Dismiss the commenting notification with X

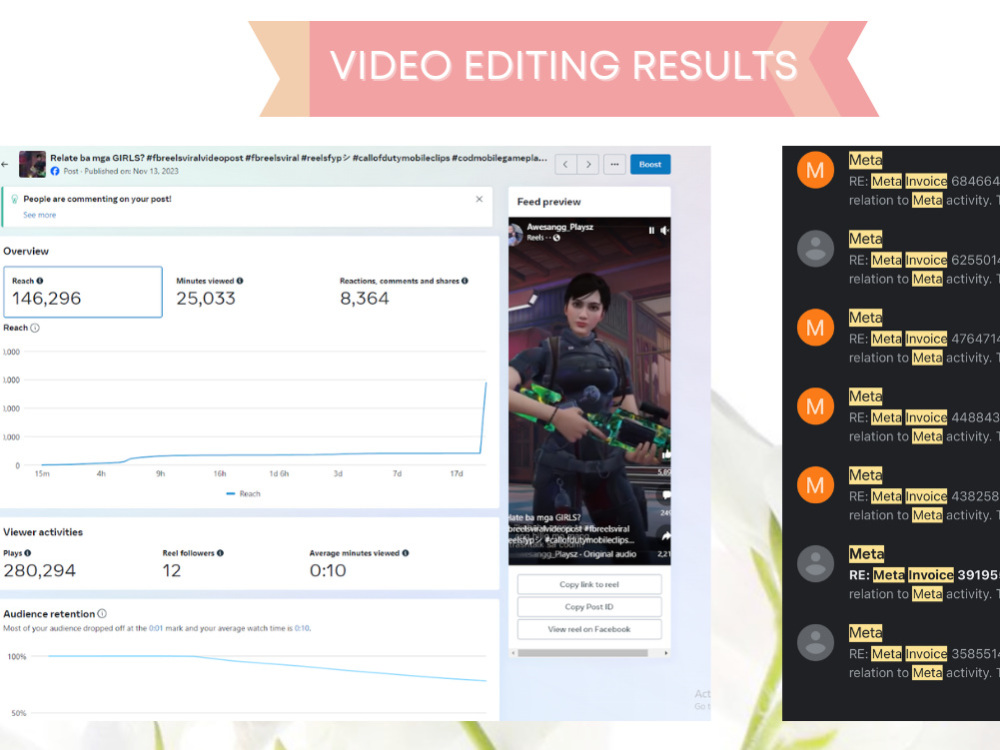point(480,199)
